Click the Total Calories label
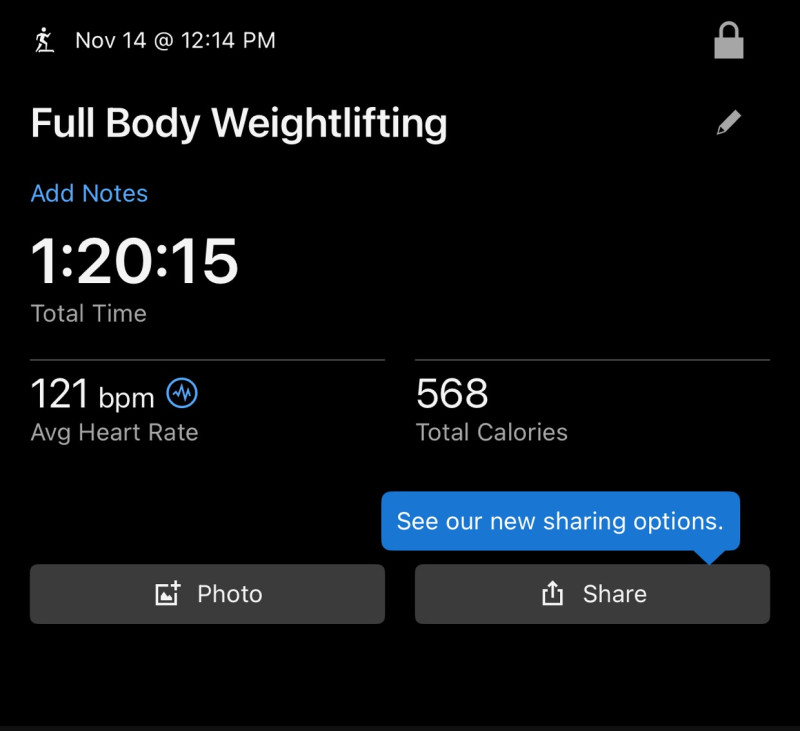Viewport: 800px width, 731px height. point(491,433)
